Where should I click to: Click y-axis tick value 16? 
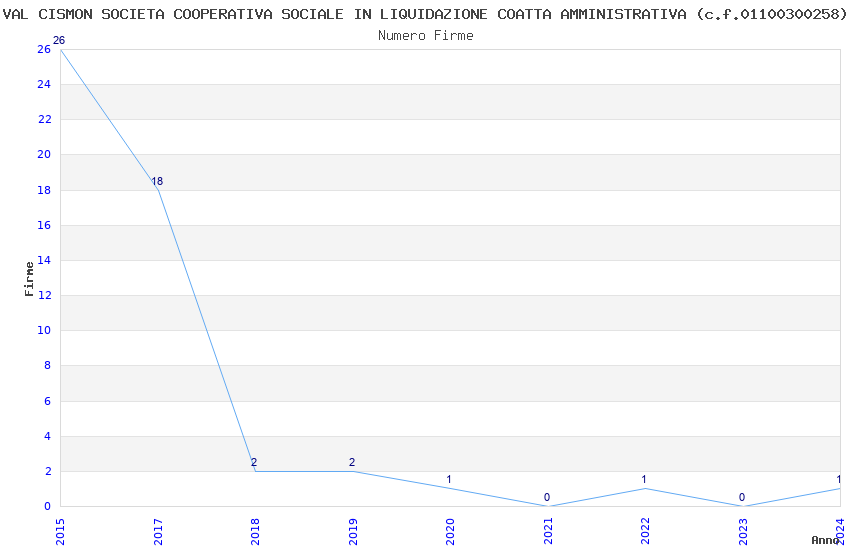[x=44, y=225]
